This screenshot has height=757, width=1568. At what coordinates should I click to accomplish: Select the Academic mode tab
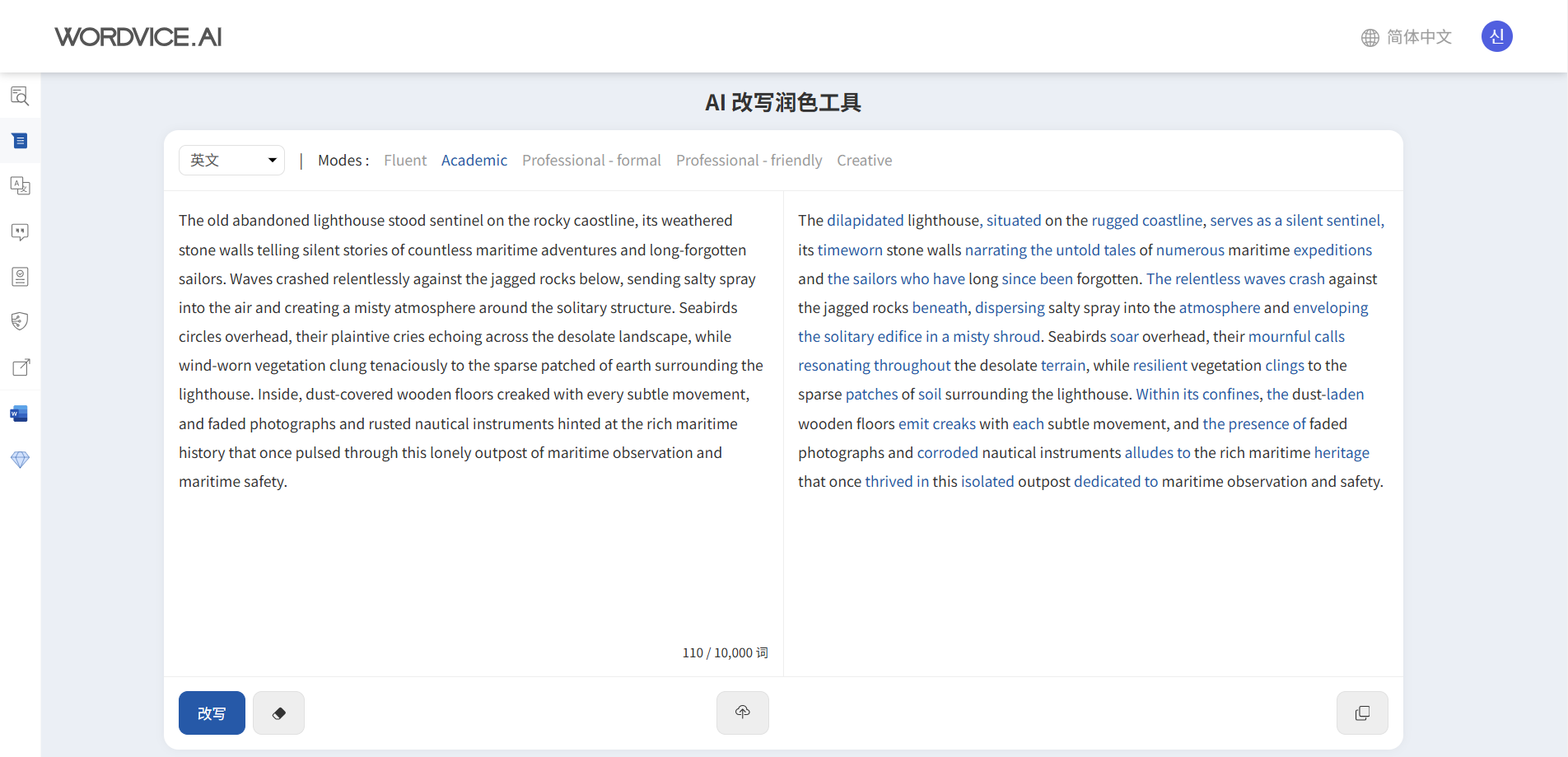(x=474, y=160)
